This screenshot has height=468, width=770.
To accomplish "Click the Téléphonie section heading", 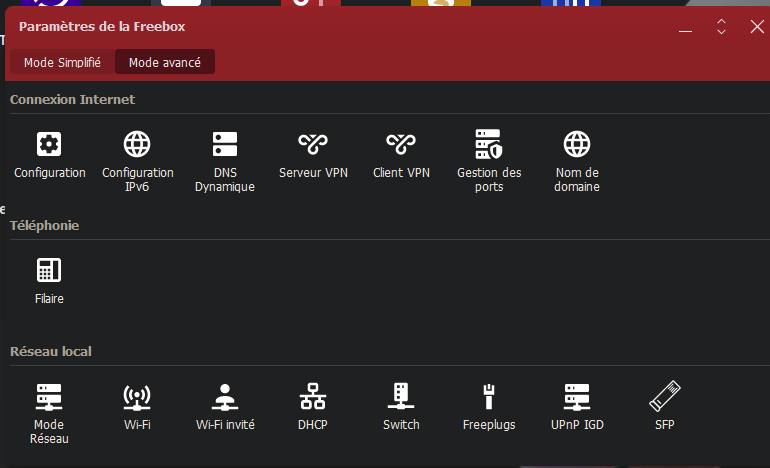I will (x=44, y=225).
